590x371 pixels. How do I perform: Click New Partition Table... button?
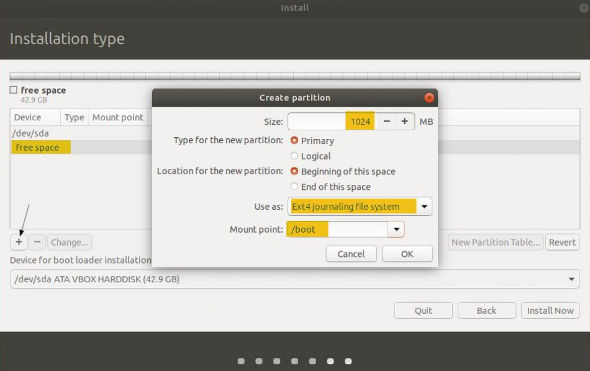(495, 242)
